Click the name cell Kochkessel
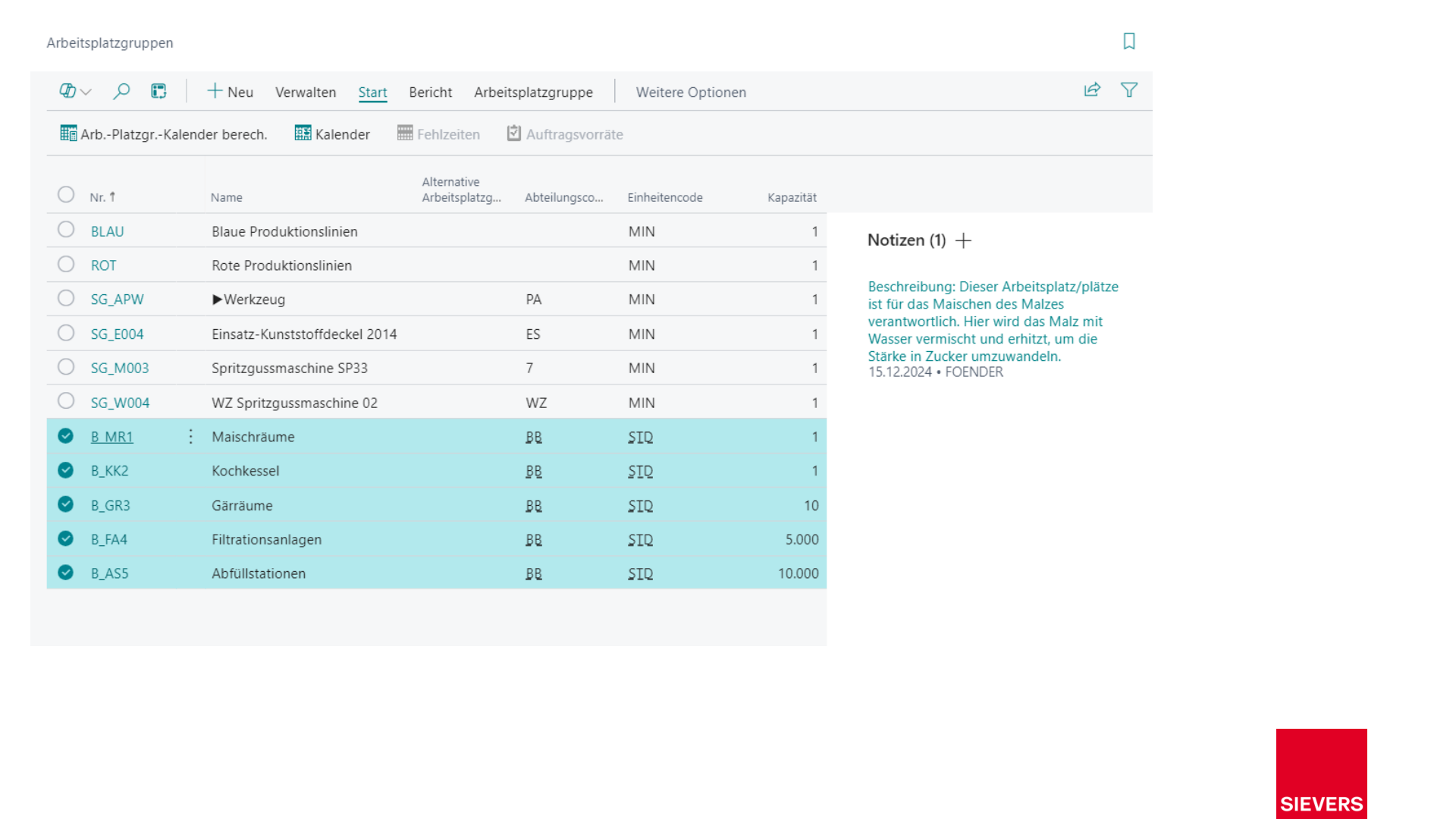1456x819 pixels. (x=245, y=471)
